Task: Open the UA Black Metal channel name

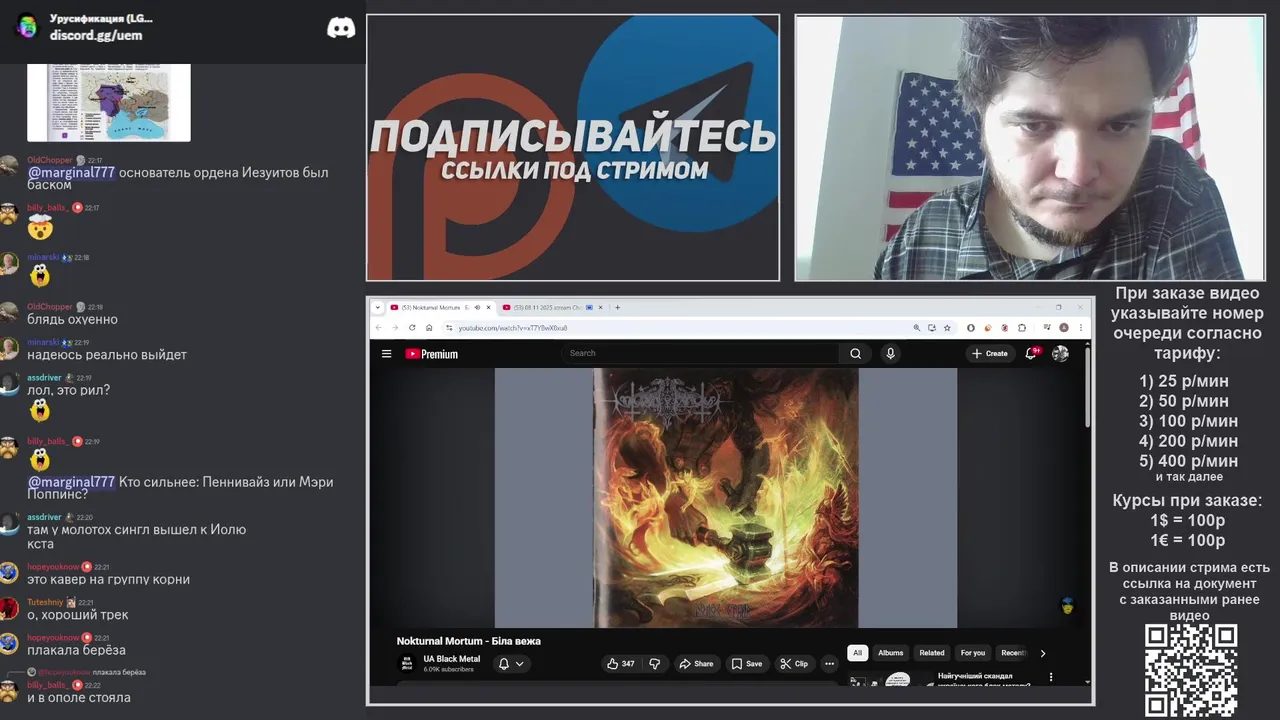Action: [x=452, y=659]
